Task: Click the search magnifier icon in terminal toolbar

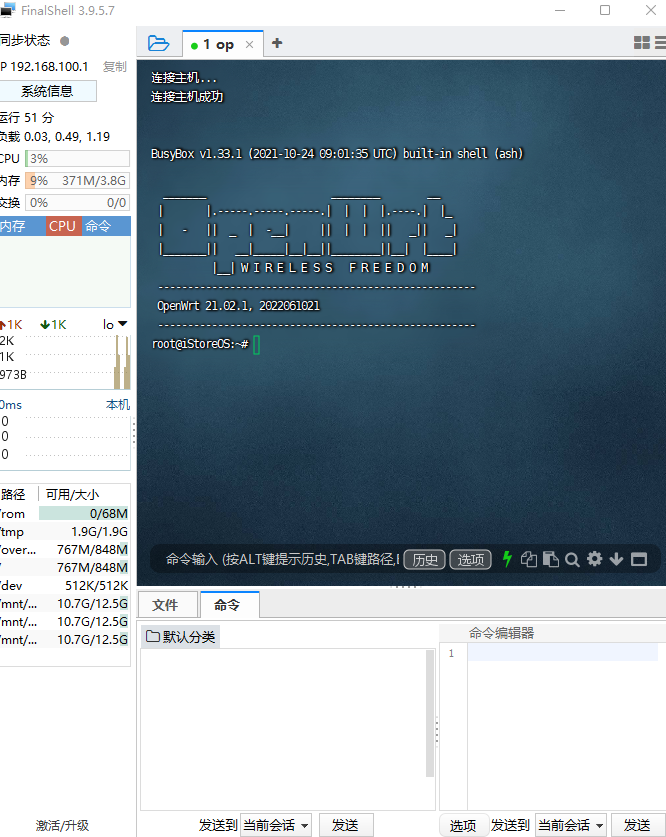Action: coord(572,559)
